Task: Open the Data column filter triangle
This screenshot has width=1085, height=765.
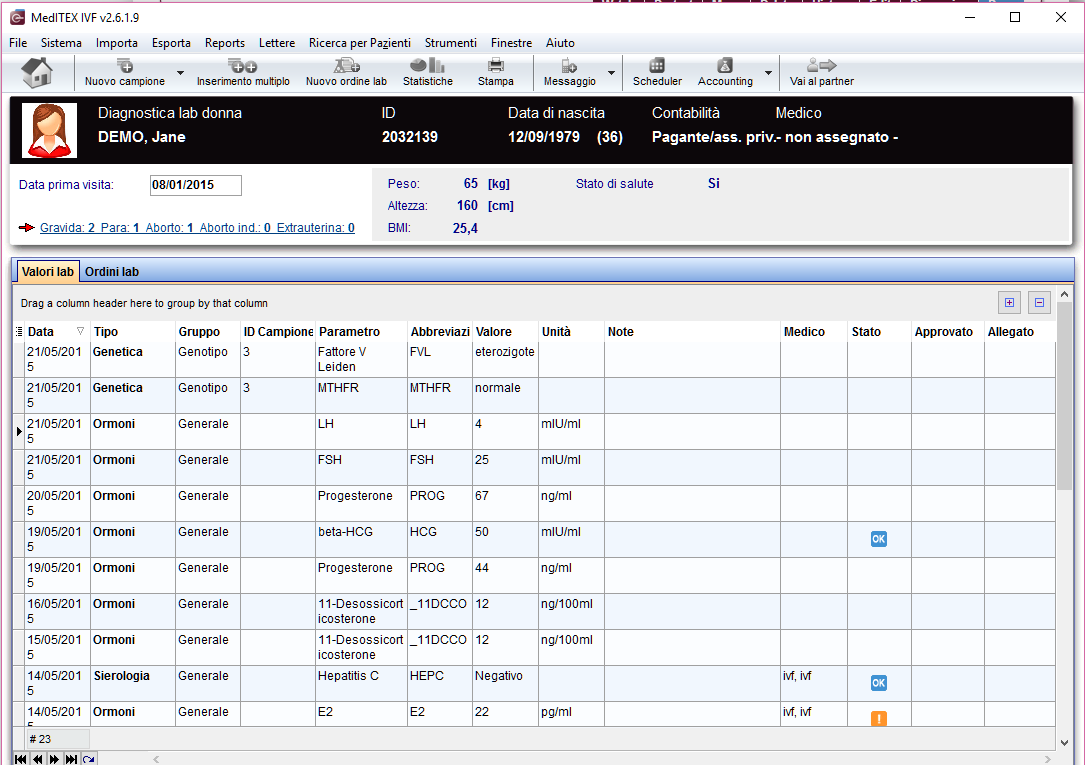Action: (80, 331)
